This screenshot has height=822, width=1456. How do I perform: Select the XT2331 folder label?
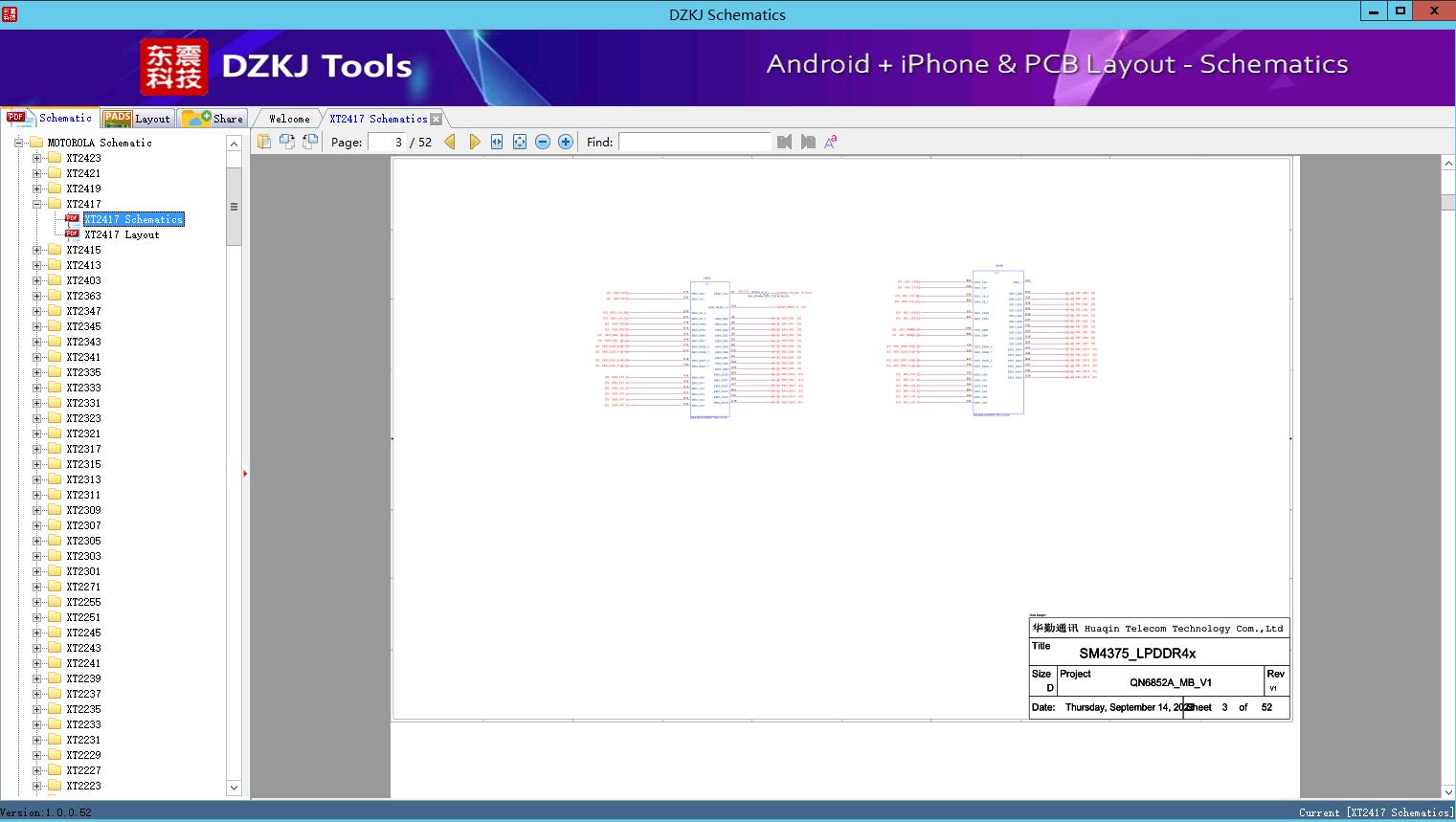83,403
